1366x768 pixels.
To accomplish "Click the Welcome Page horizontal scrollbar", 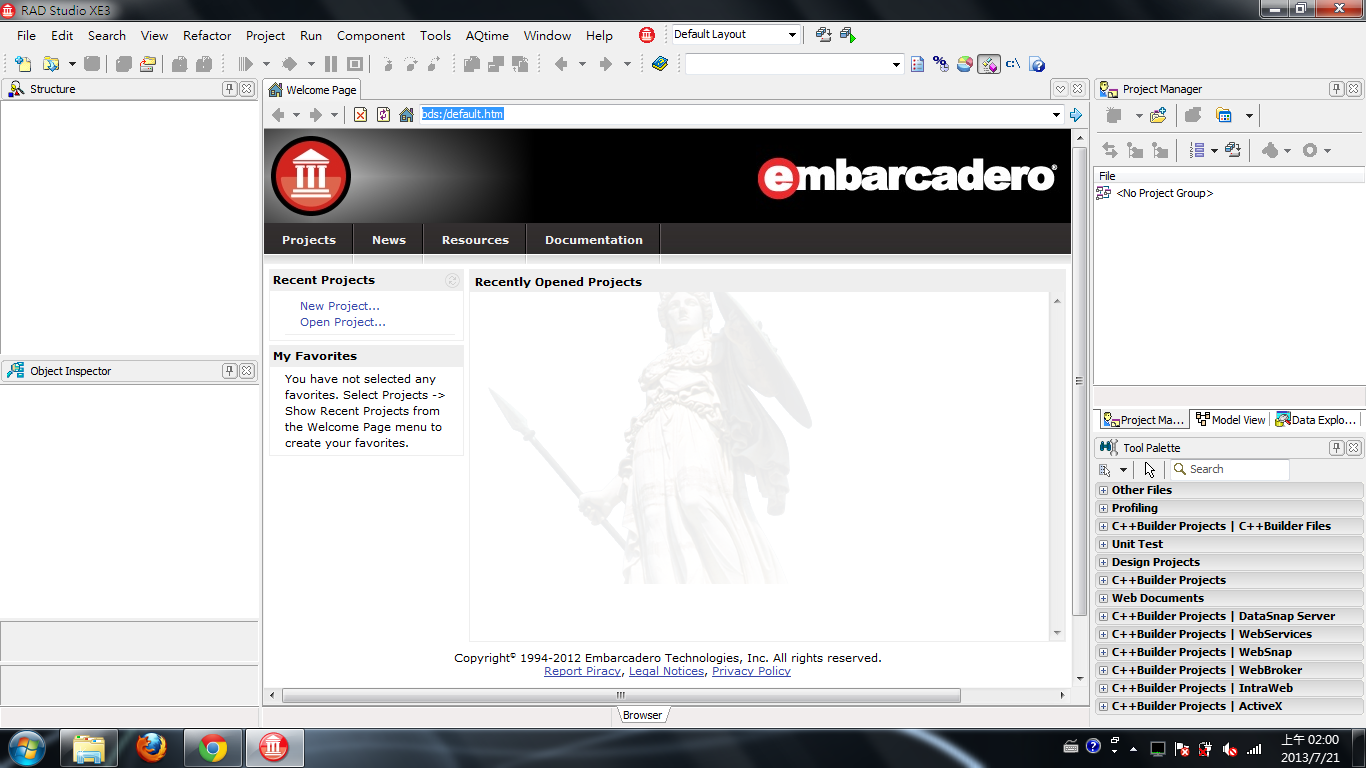I will (621, 695).
